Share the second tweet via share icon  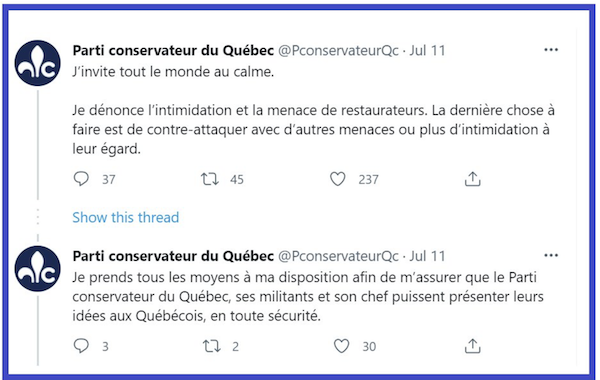(473, 346)
